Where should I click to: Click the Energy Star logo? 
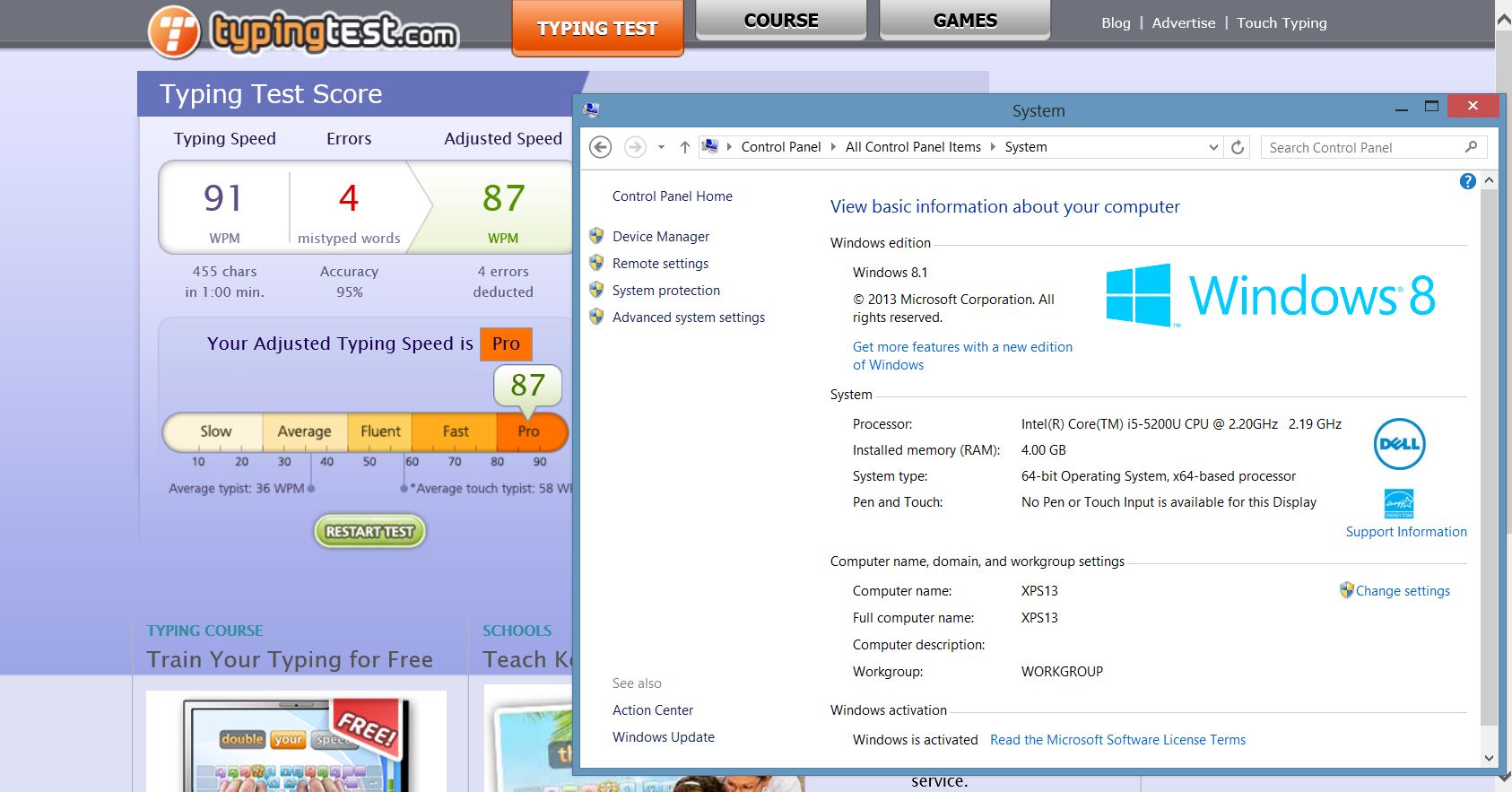pos(1399,503)
